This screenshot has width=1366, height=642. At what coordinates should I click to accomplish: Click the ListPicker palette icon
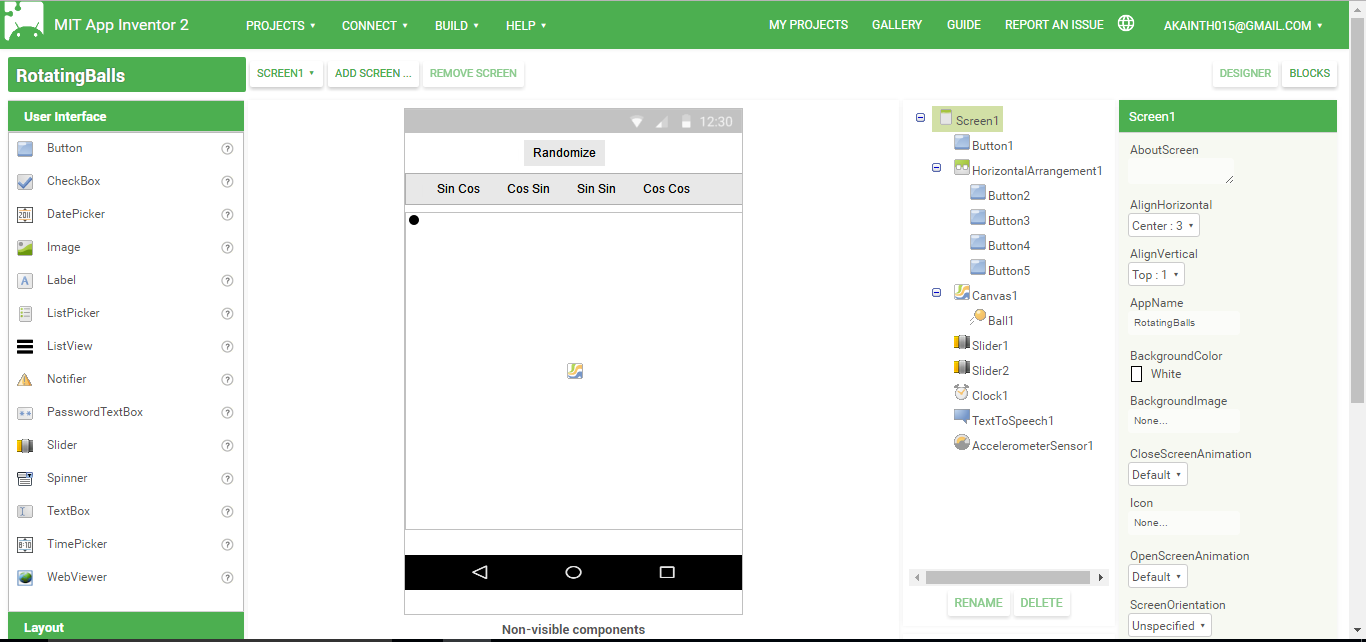pos(26,313)
